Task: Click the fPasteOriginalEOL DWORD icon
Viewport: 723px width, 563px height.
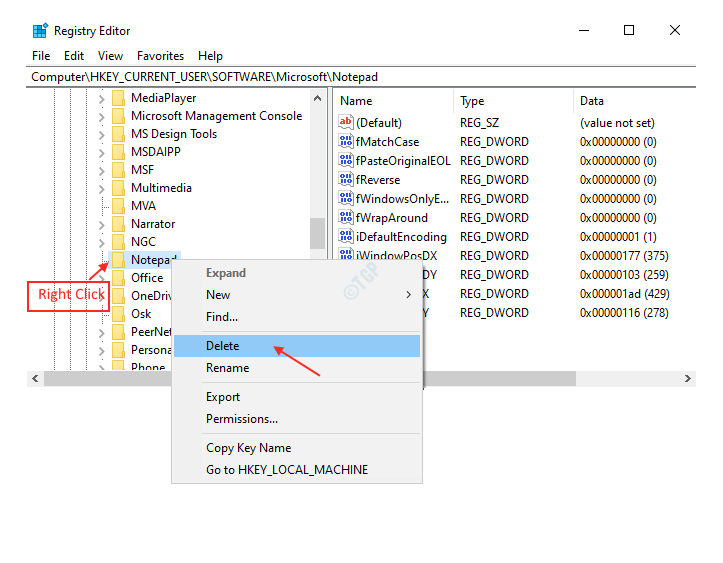Action: coord(345,160)
